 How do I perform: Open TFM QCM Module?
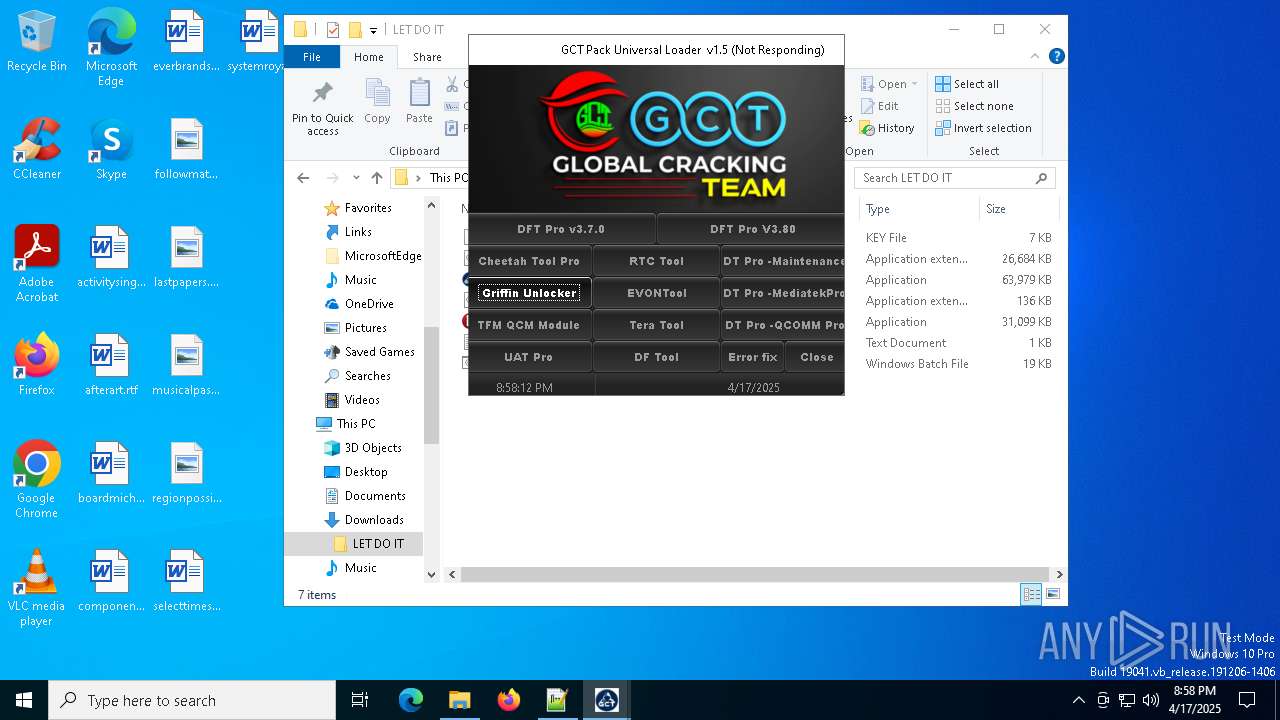coord(529,325)
